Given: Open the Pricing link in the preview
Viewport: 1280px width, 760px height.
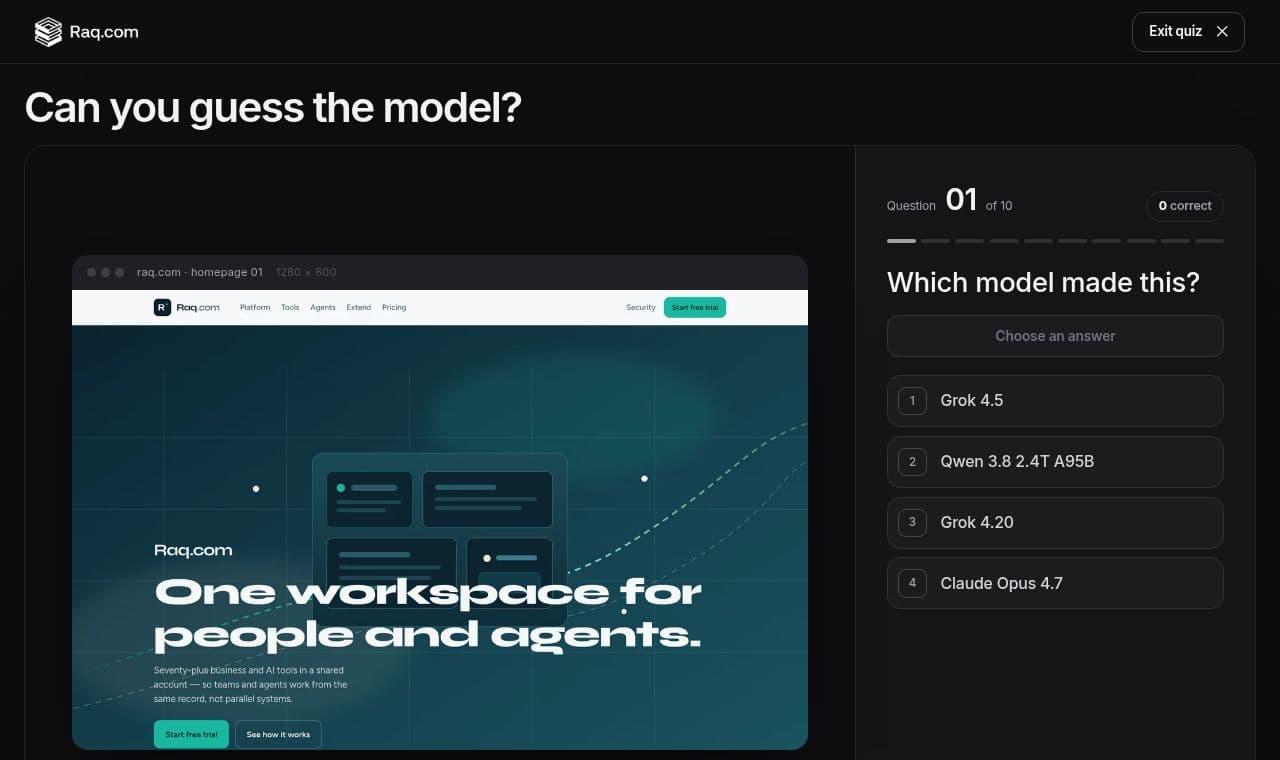Looking at the screenshot, I should (x=394, y=307).
